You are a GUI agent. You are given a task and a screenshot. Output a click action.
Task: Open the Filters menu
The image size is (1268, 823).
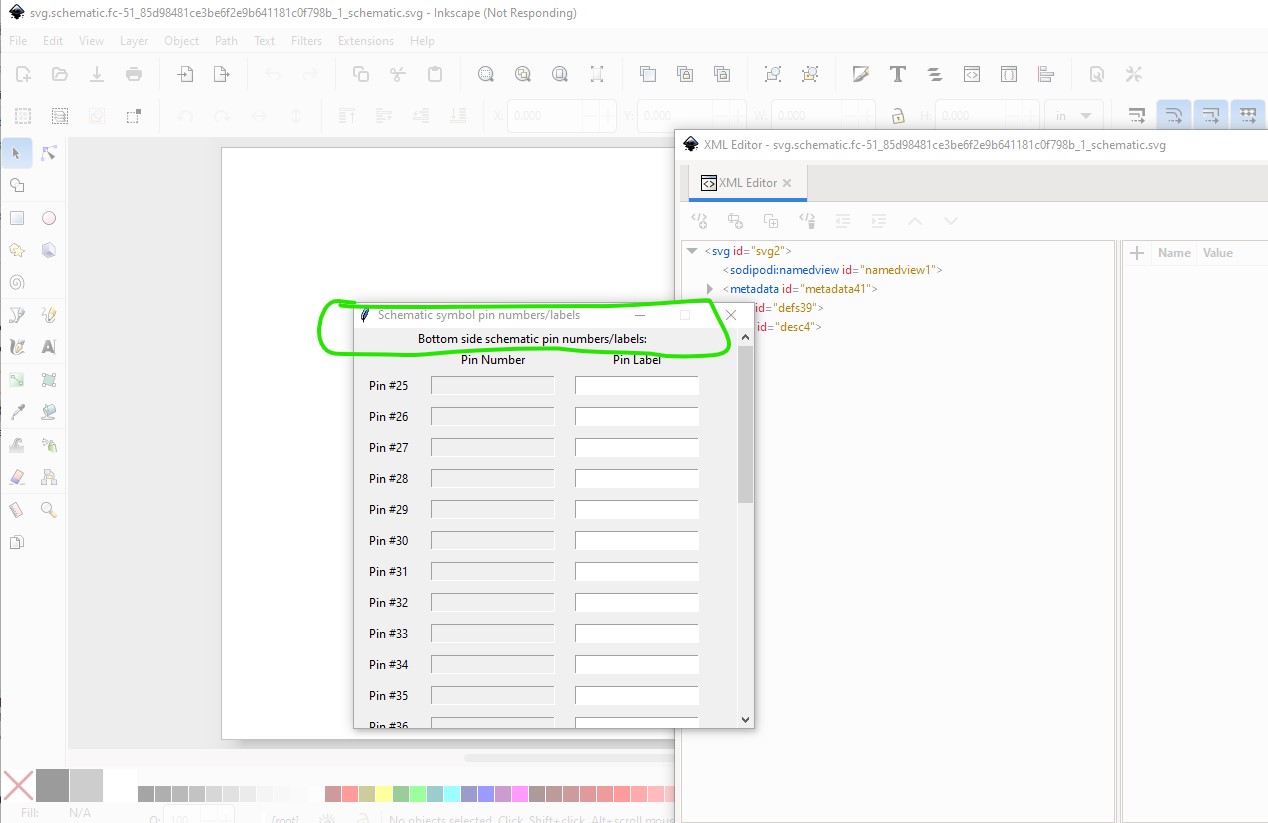click(307, 41)
